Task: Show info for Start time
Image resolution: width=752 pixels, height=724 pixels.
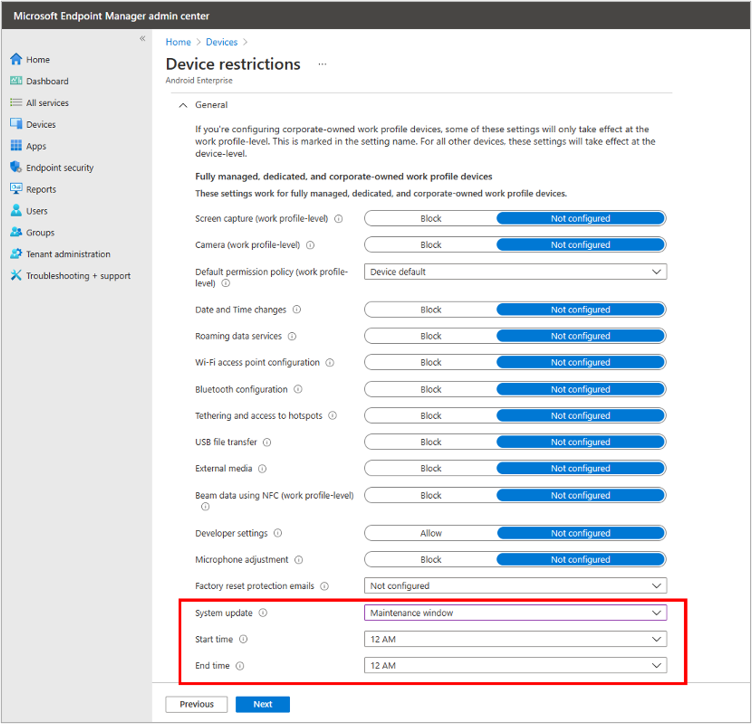Action: pos(243,639)
